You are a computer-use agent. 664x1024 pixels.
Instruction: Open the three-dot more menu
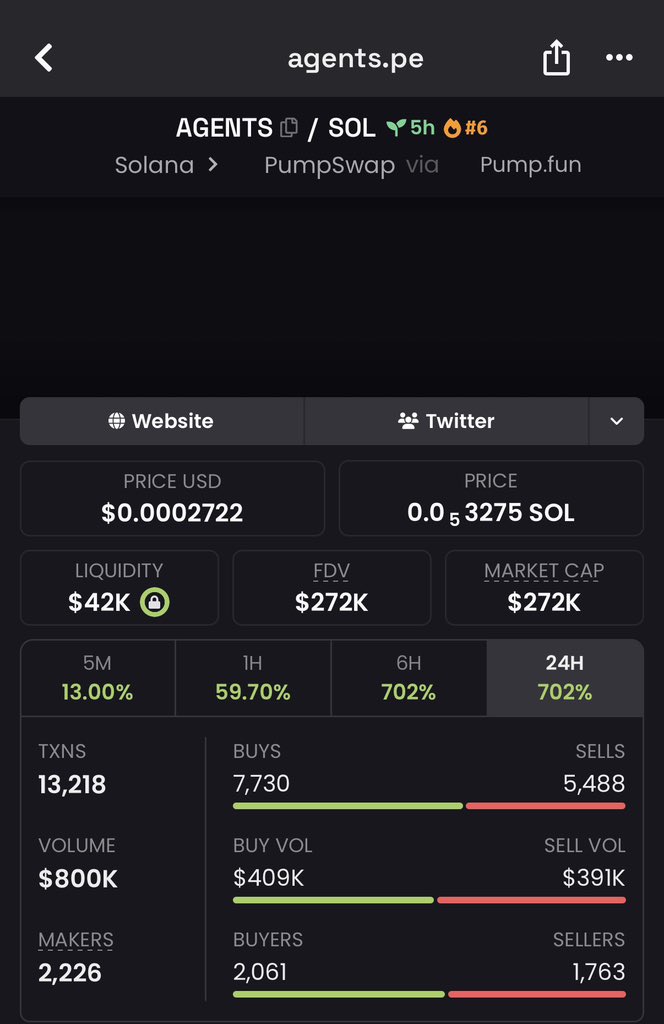point(619,58)
